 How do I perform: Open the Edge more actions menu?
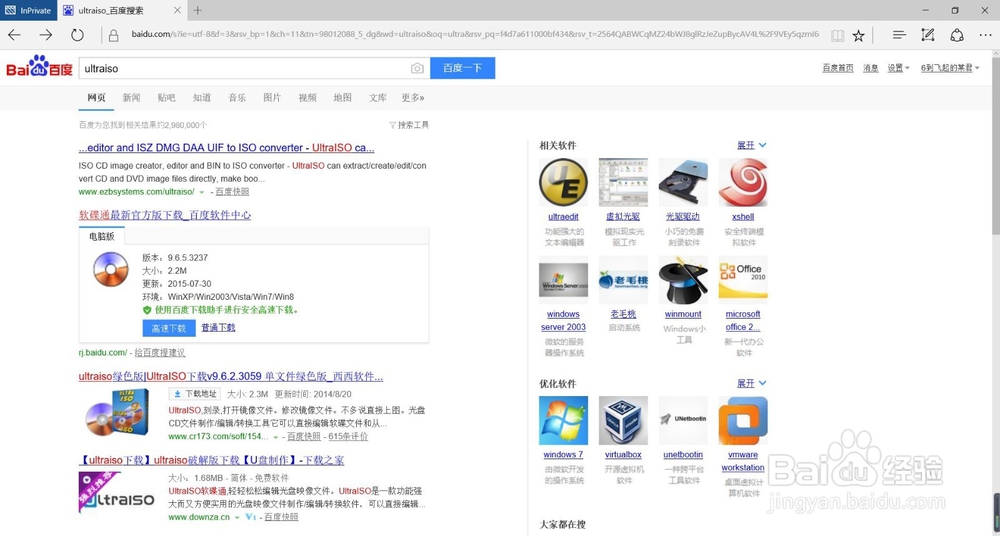click(985, 35)
